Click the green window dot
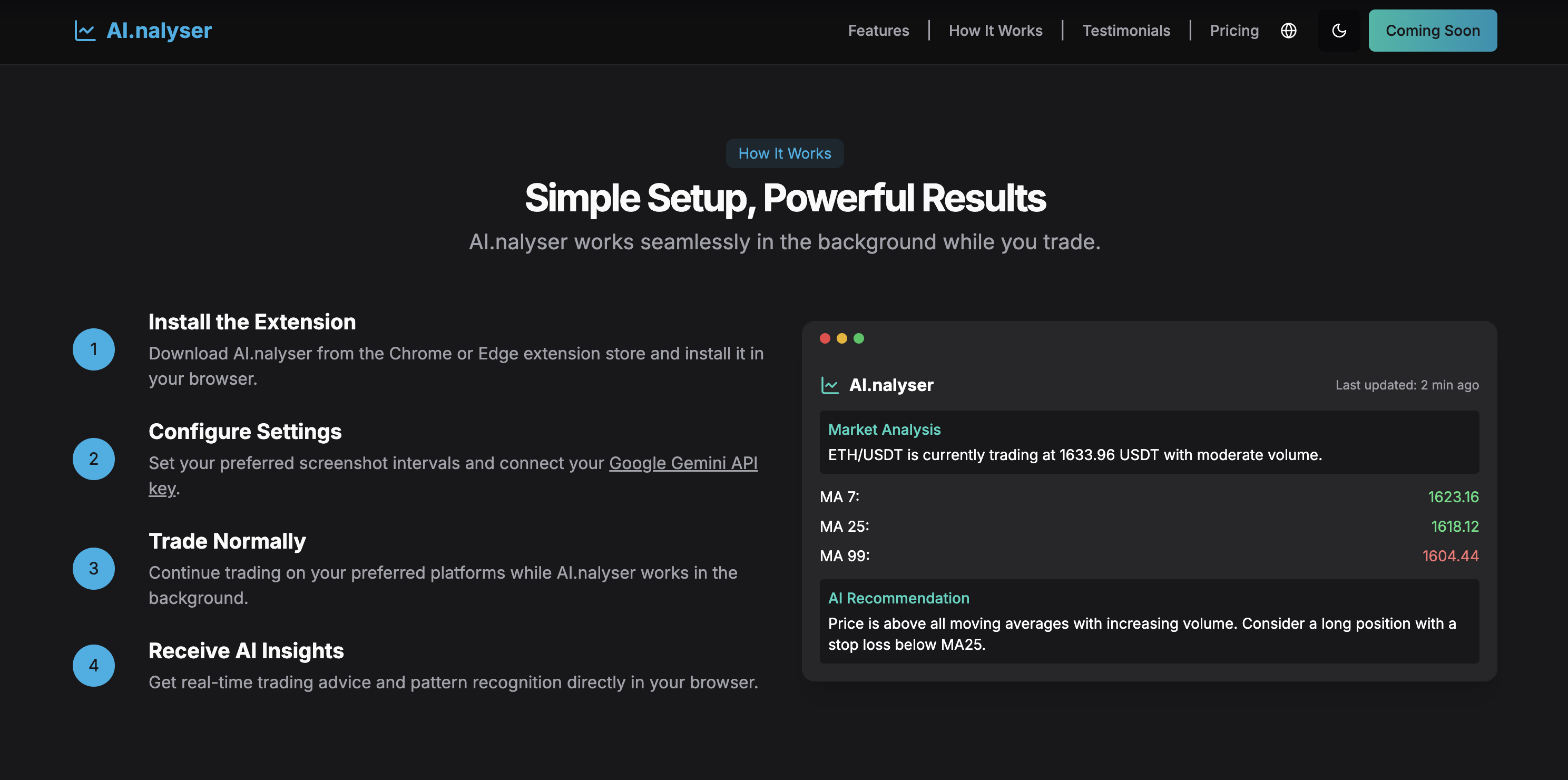 pyautogui.click(x=858, y=338)
